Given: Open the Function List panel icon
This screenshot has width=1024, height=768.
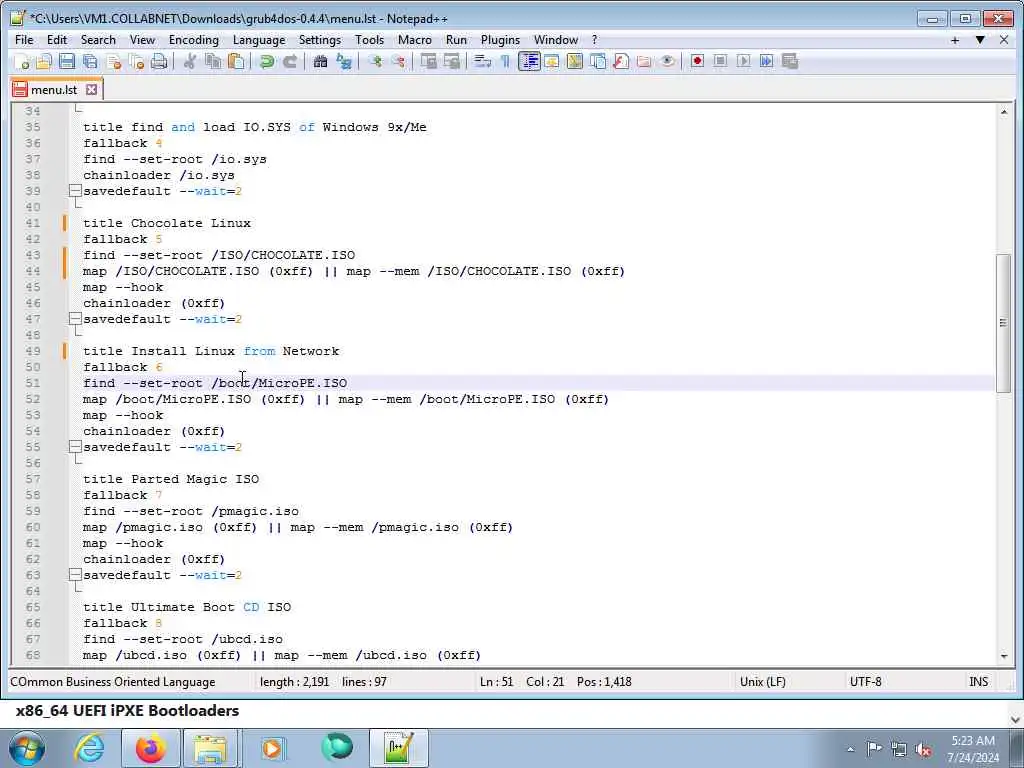Looking at the screenshot, I should click(621, 61).
